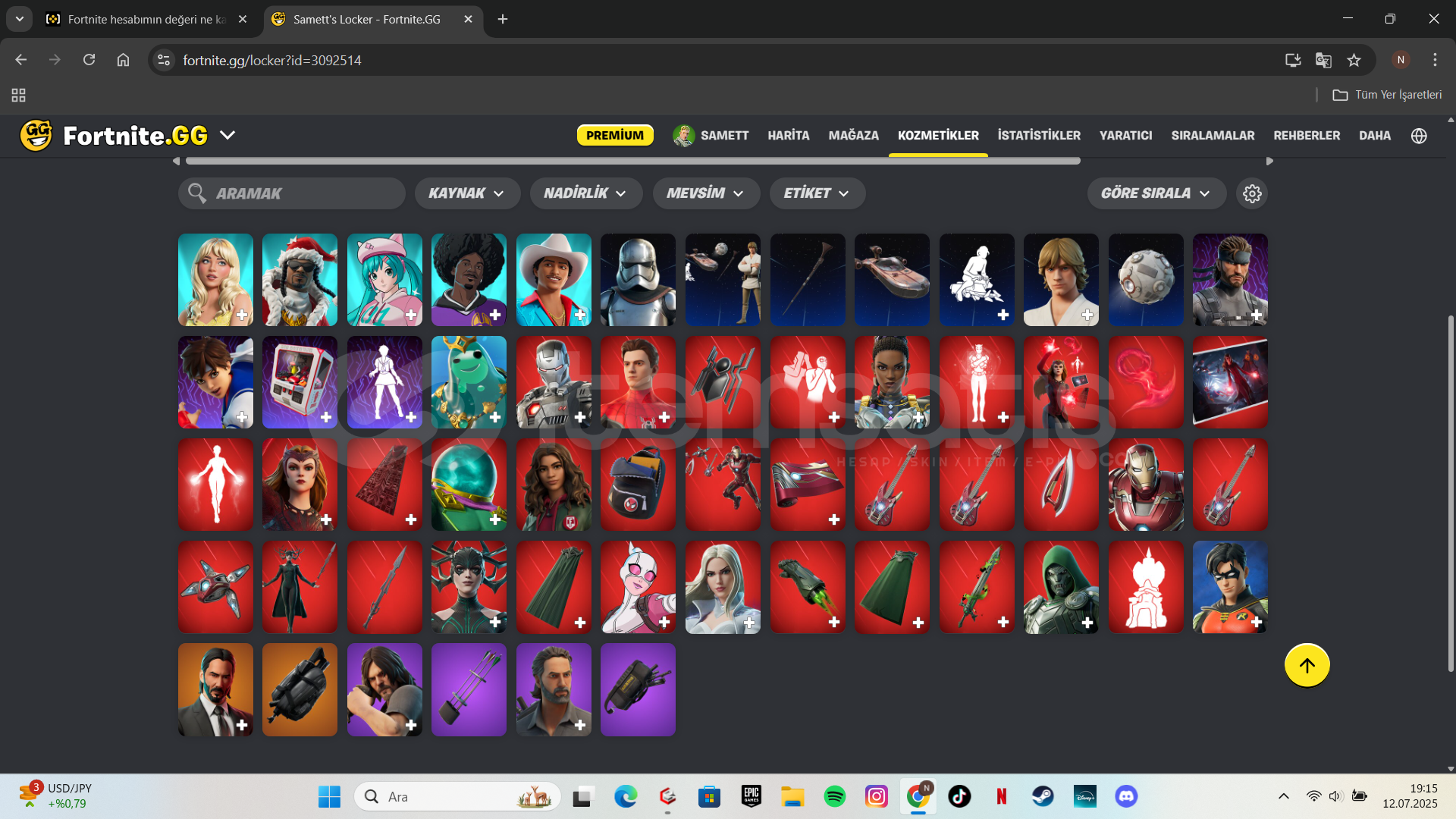Image resolution: width=1456 pixels, height=819 pixels.
Task: Select the Iron Man helmet outfit thumbnail
Action: [1145, 485]
